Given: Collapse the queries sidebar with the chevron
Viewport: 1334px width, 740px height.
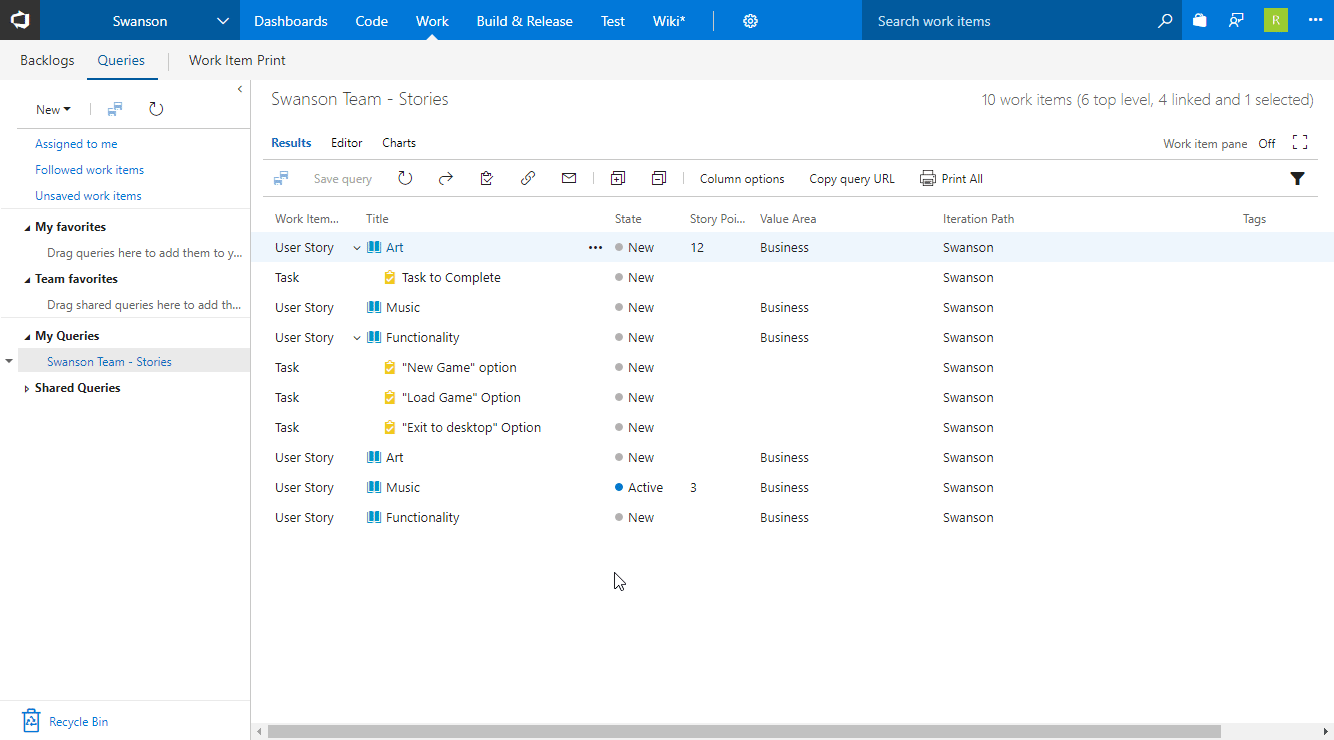Looking at the screenshot, I should click(239, 88).
